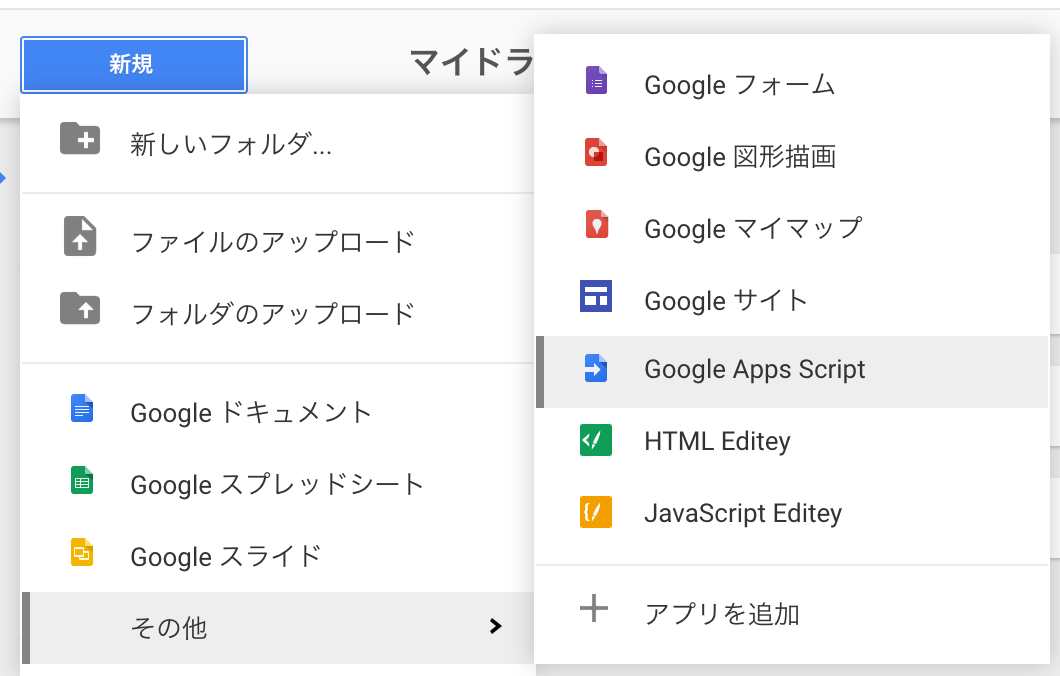Create a new Google ドキュメント

278,412
